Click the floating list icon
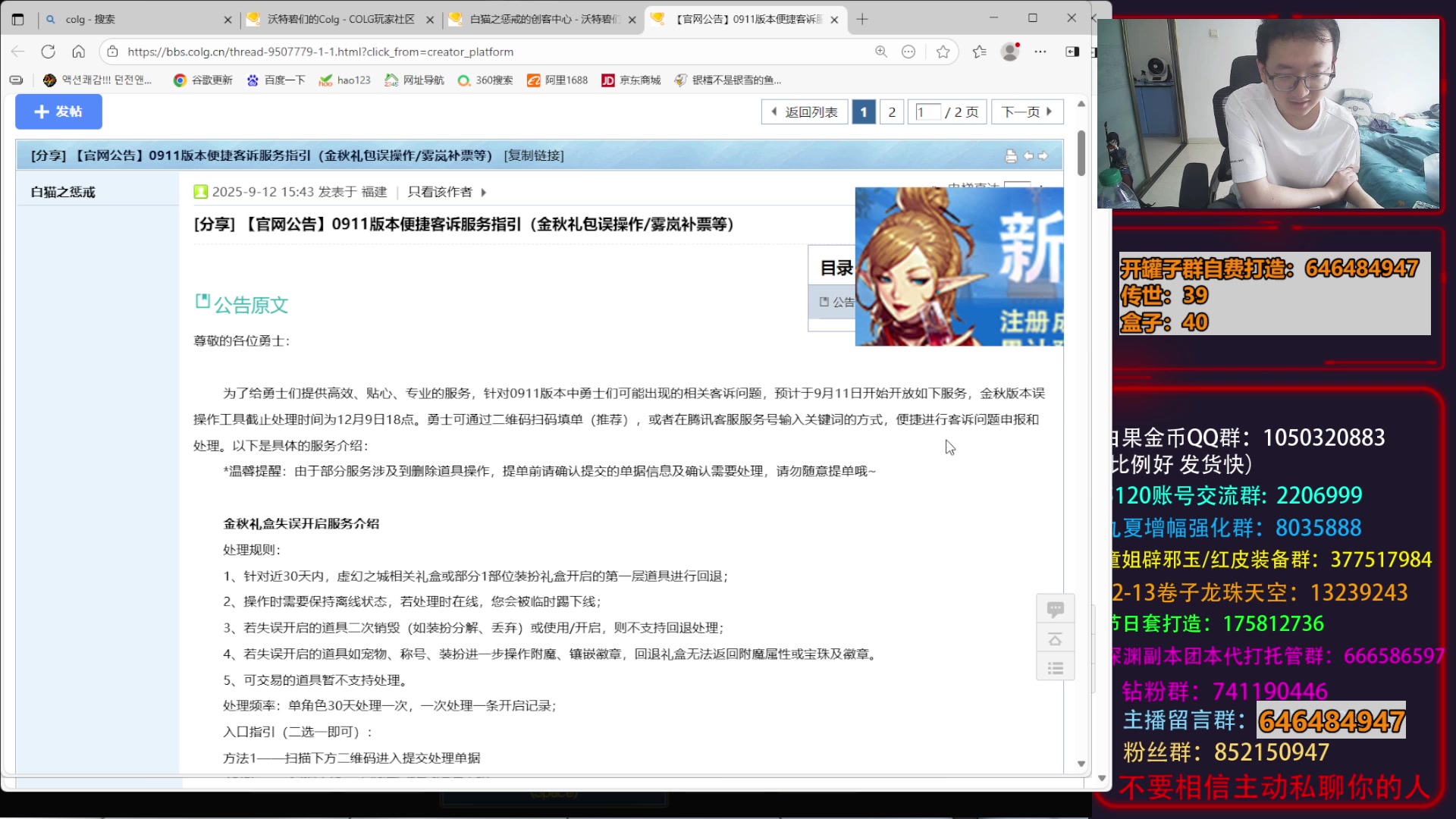 click(1055, 668)
